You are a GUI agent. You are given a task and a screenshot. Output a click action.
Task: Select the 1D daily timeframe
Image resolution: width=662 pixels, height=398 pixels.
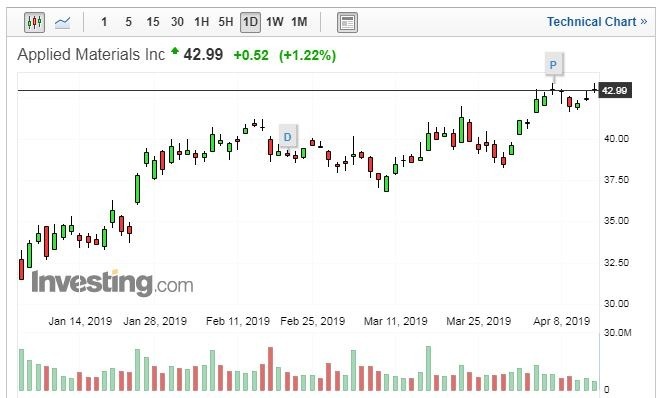coord(250,22)
